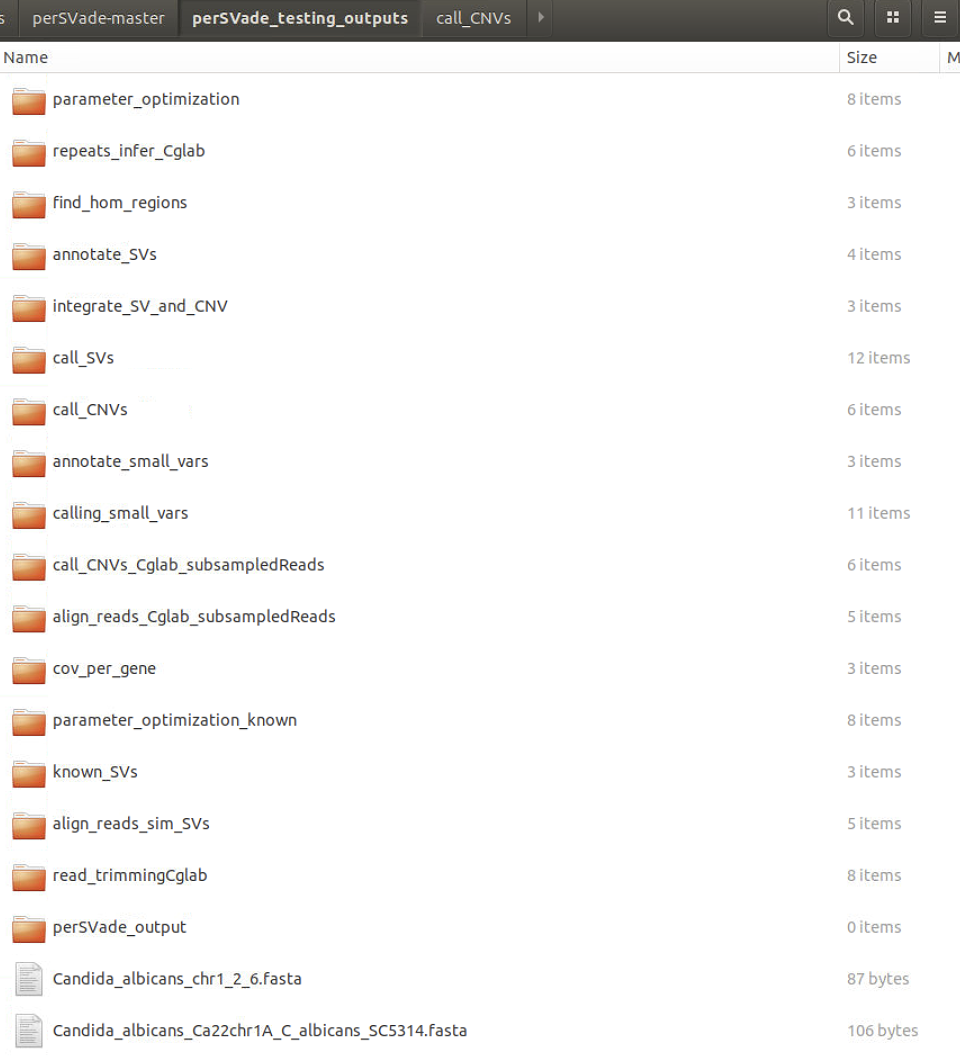Select the align_reads_sim_SVs folder row
960x1056 pixels.
click(480, 824)
